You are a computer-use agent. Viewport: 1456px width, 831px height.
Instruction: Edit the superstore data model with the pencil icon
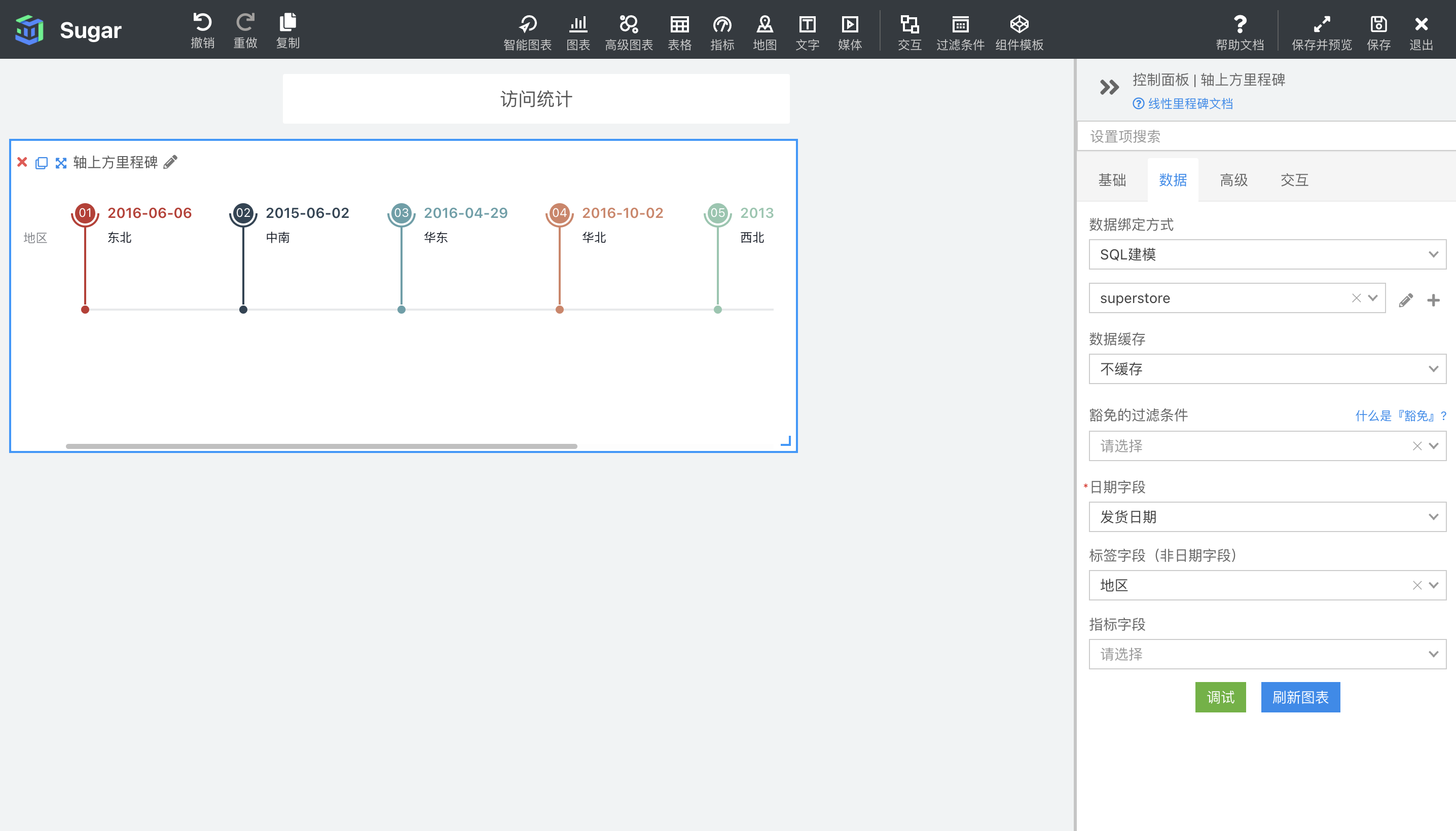(1406, 299)
